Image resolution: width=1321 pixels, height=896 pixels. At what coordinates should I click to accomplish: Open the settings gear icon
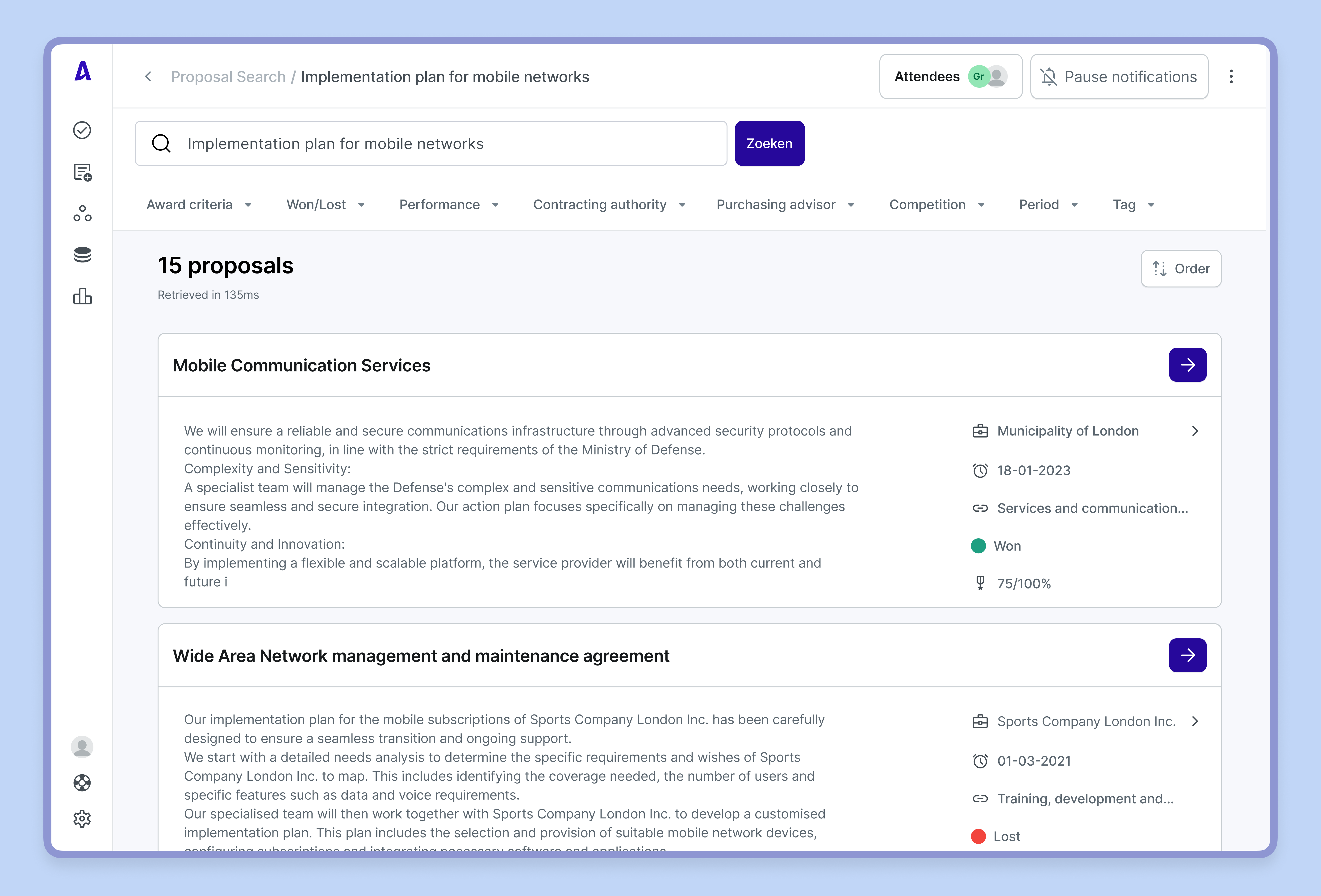coord(82,819)
